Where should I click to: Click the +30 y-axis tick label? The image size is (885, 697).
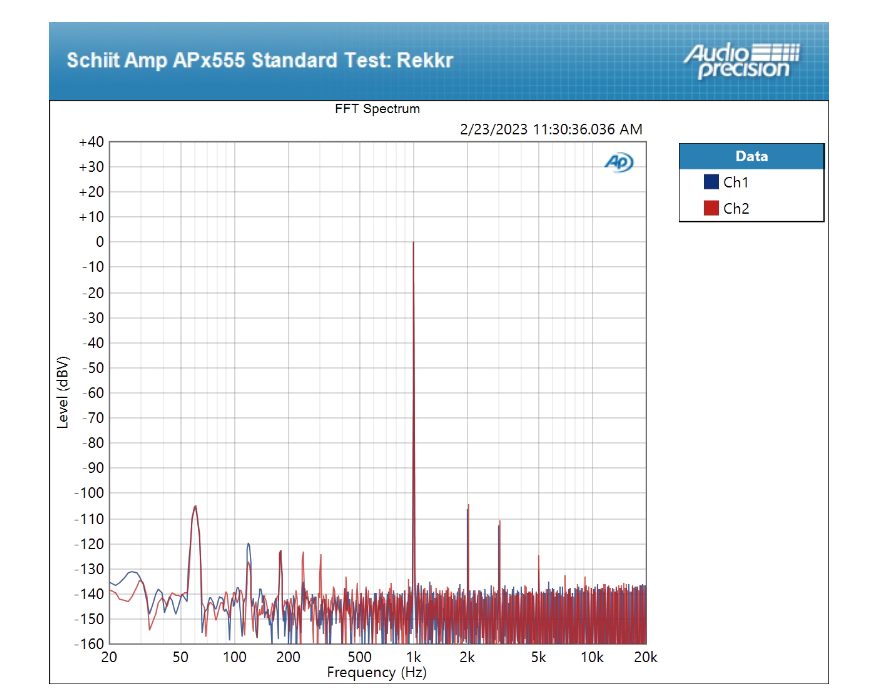91,167
